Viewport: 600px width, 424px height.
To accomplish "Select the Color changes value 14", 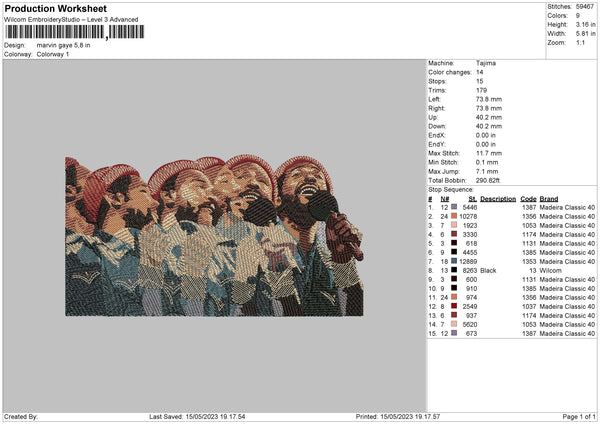I will pos(480,72).
